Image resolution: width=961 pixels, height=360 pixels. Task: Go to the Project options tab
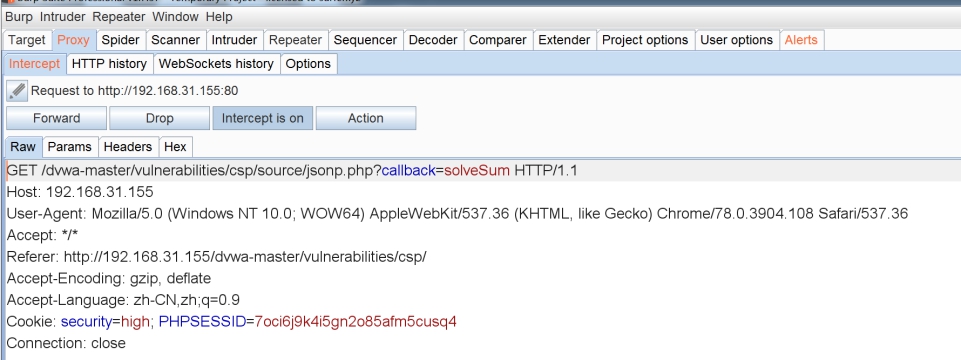(x=645, y=40)
